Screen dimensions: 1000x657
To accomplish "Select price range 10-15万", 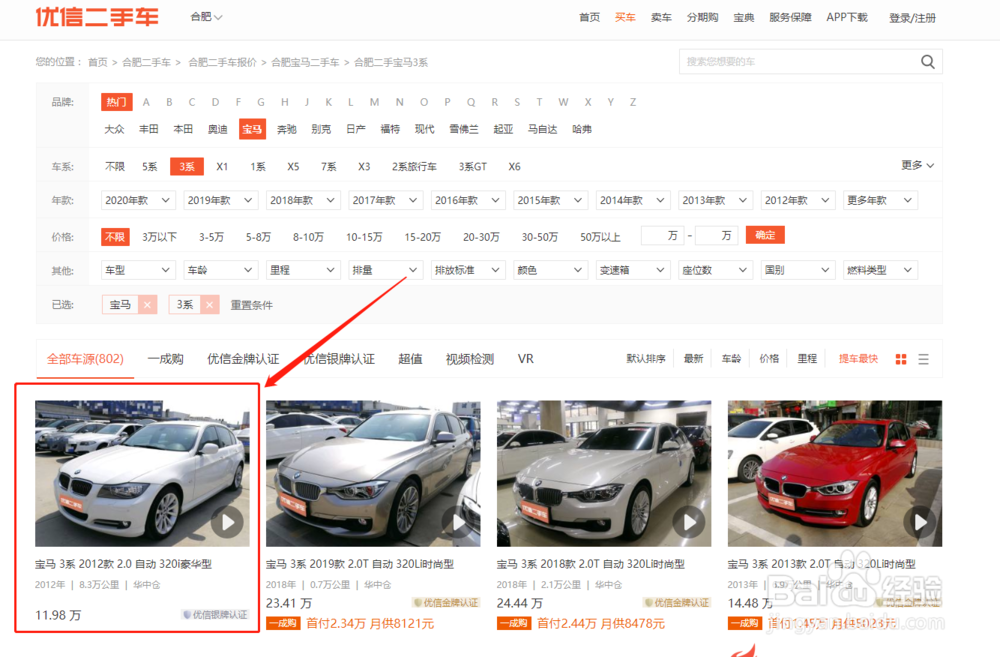I will 364,237.
